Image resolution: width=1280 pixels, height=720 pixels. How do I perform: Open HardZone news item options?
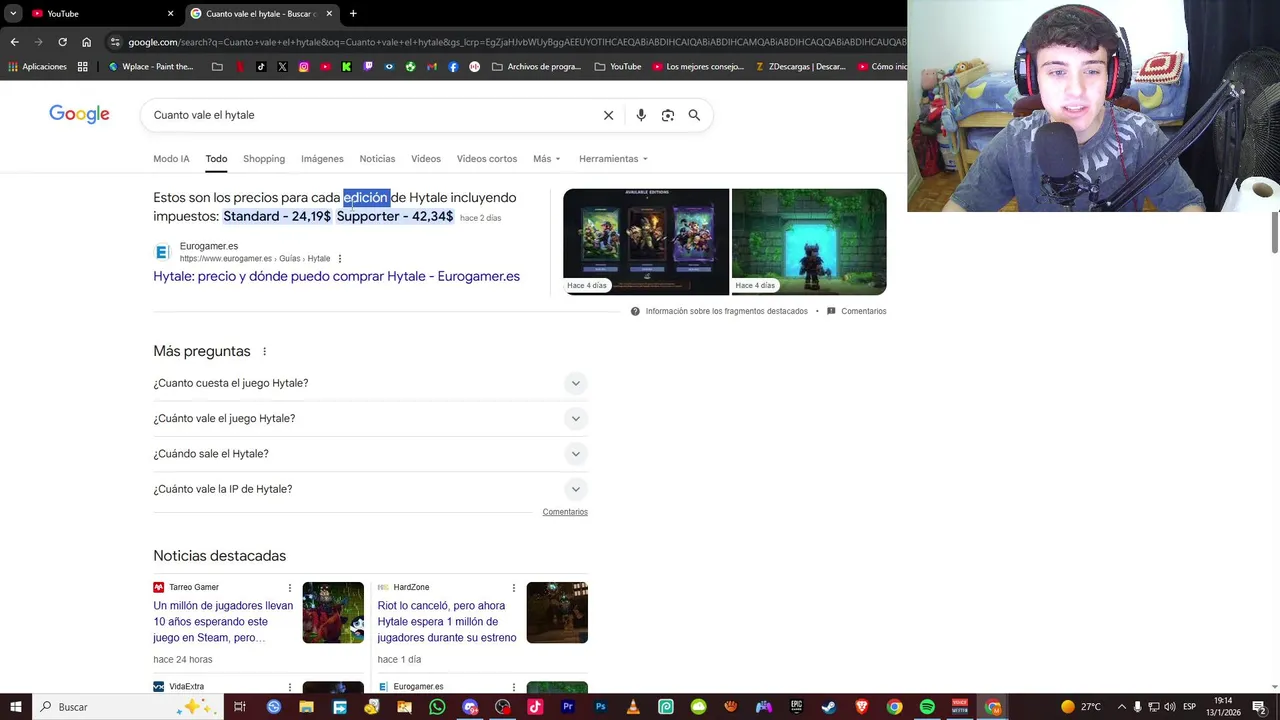pyautogui.click(x=514, y=588)
